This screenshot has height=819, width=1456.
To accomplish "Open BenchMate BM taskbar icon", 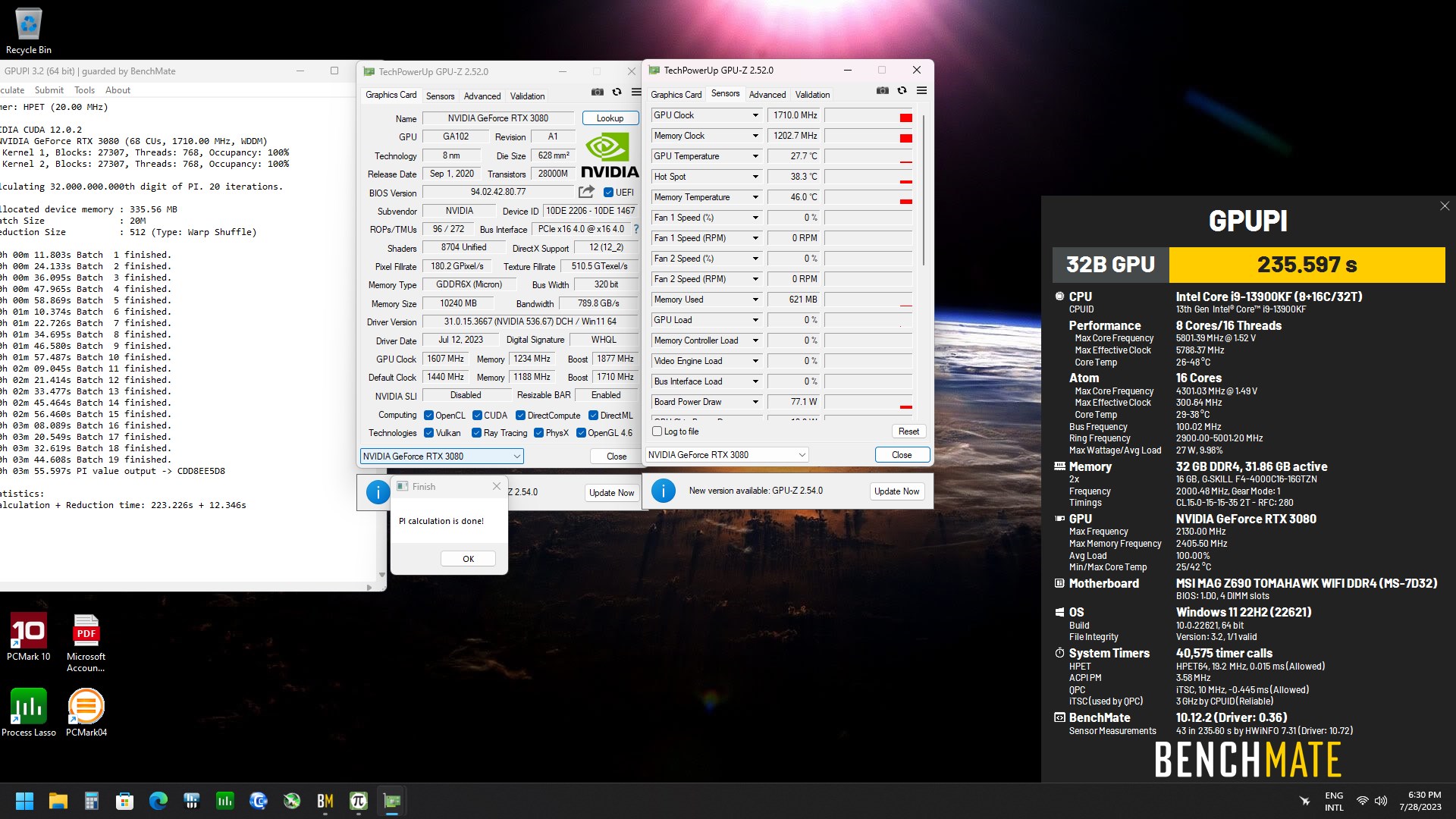I will coord(325,801).
